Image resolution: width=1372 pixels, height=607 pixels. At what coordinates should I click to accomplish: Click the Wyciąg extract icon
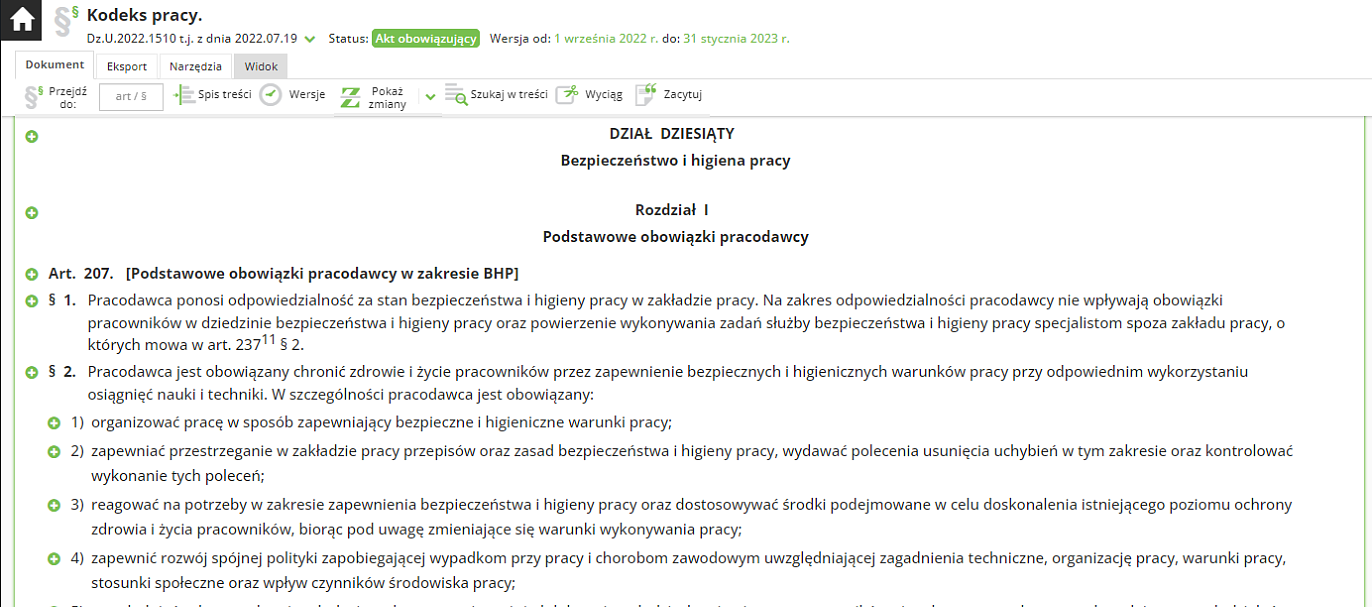pos(567,95)
